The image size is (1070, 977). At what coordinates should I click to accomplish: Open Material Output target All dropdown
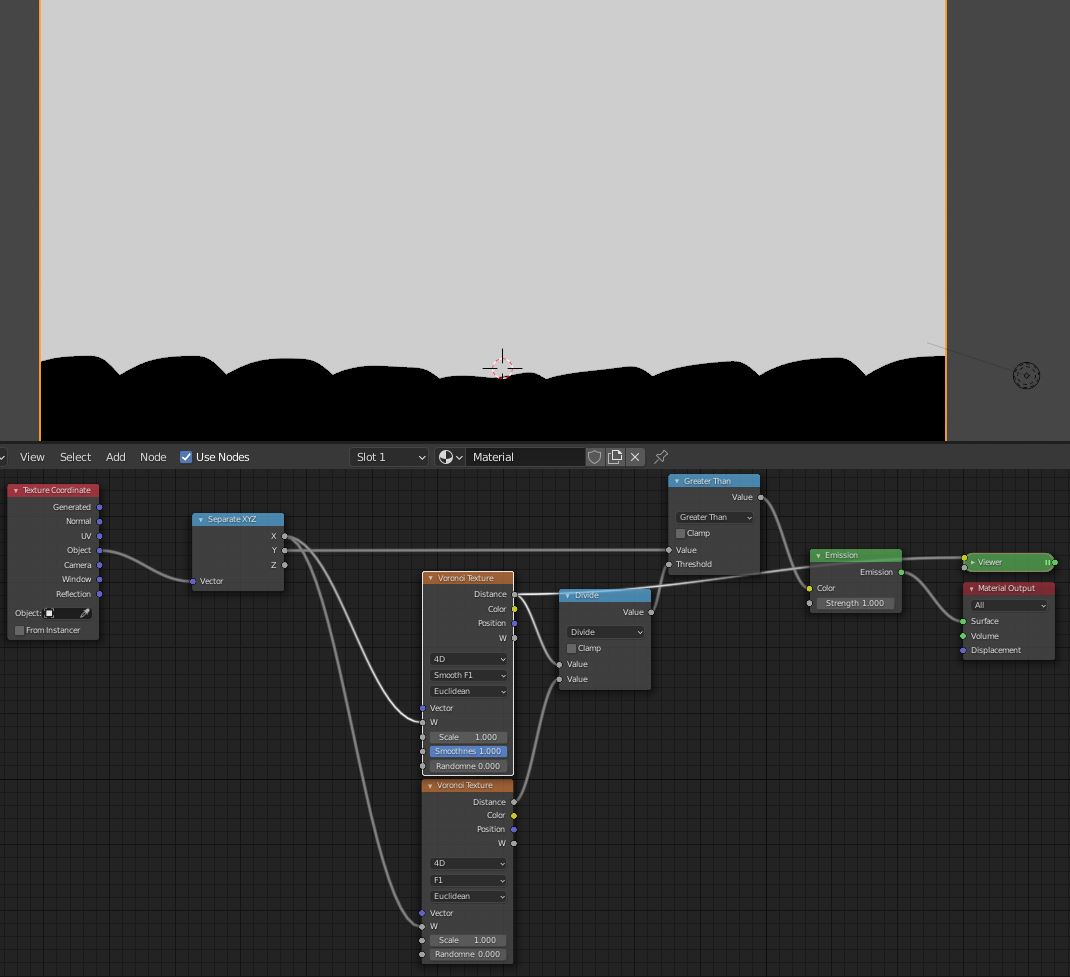1009,605
